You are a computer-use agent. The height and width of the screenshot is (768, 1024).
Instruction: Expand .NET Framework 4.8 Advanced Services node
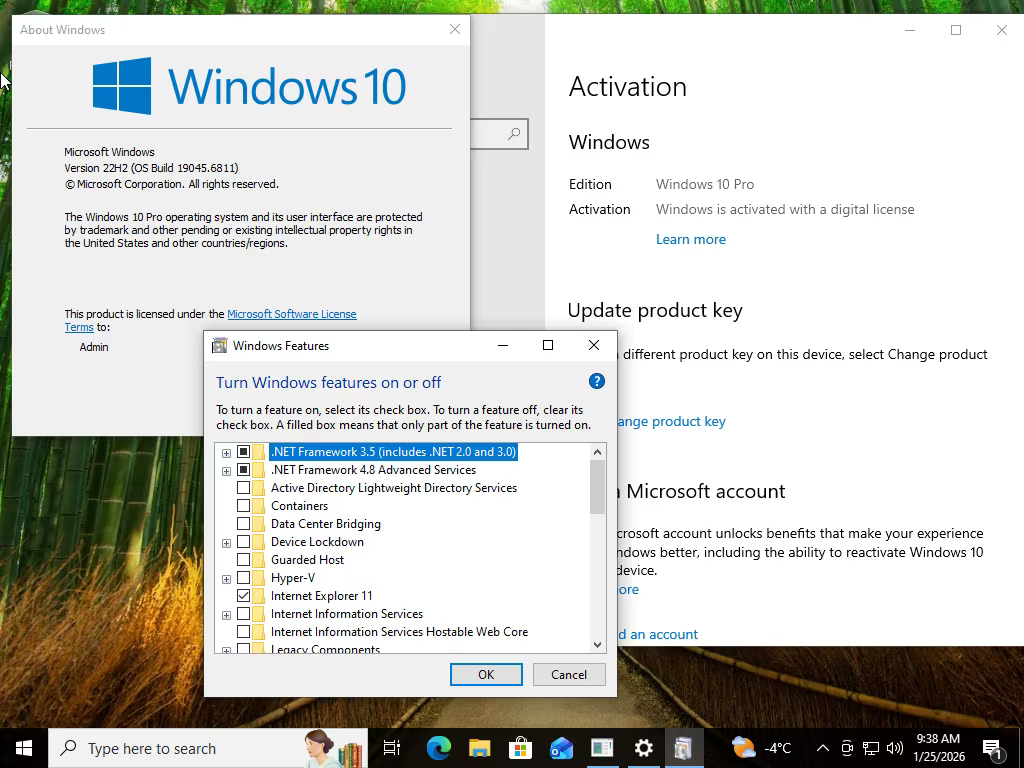pyautogui.click(x=226, y=471)
